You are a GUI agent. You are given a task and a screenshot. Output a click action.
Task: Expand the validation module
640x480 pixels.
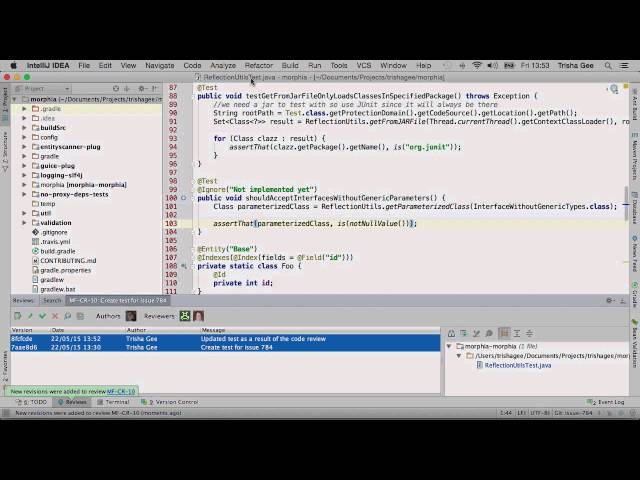pos(24,223)
